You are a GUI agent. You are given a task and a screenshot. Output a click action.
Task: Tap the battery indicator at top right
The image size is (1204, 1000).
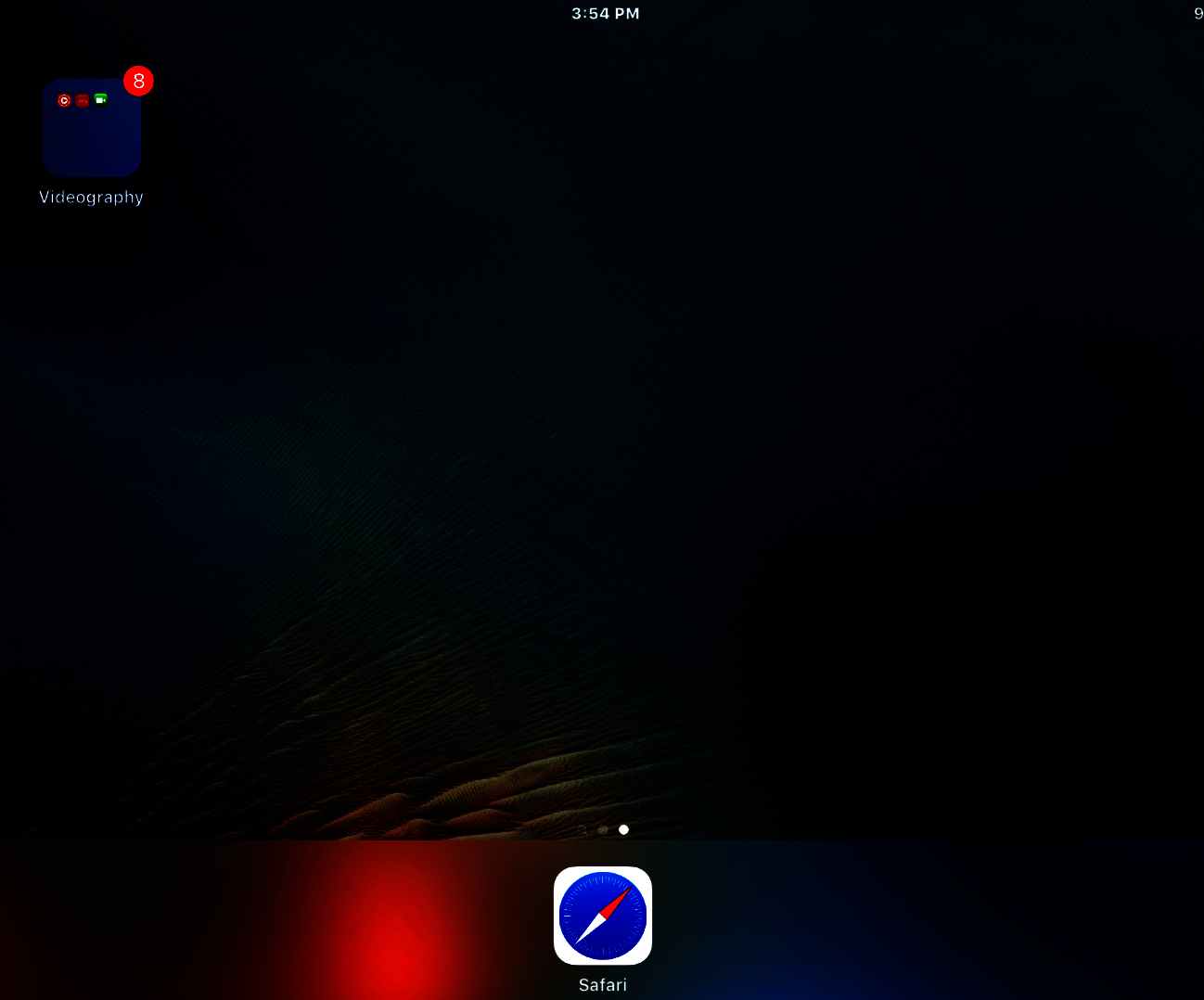[1197, 13]
